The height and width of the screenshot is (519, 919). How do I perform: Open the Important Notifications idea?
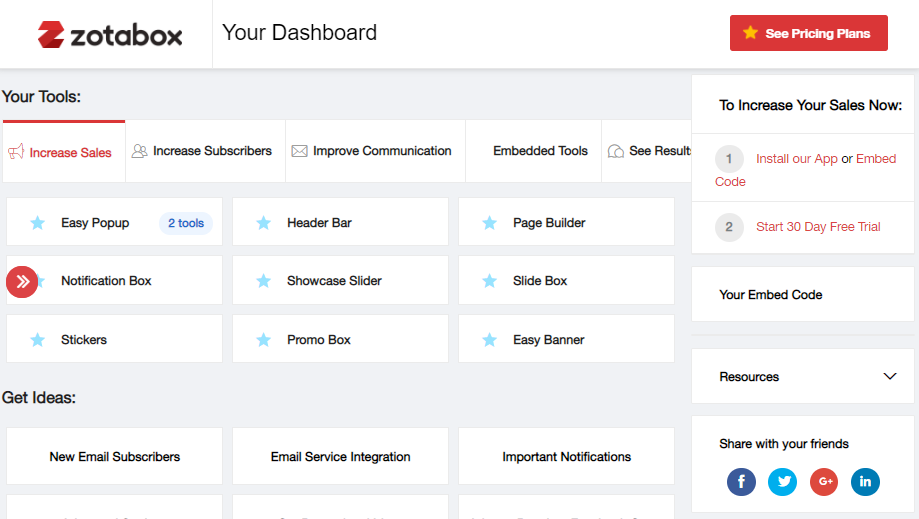click(566, 456)
